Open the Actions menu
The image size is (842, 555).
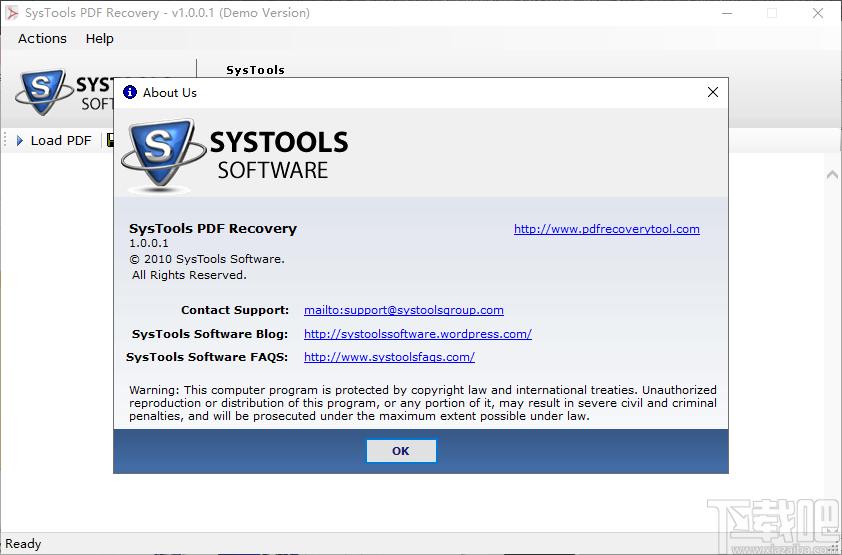42,39
